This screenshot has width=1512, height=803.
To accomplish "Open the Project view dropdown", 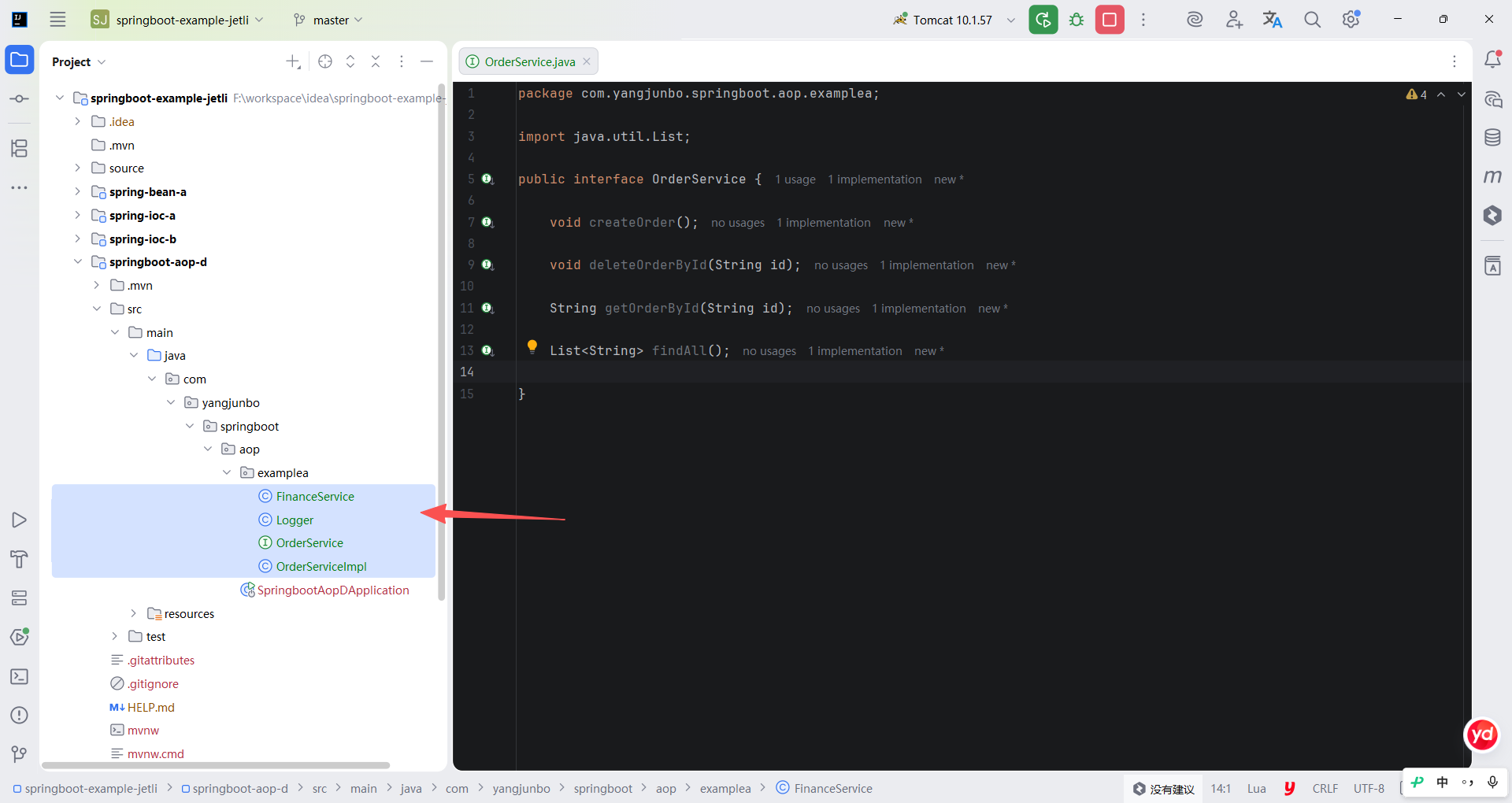I will pos(79,61).
